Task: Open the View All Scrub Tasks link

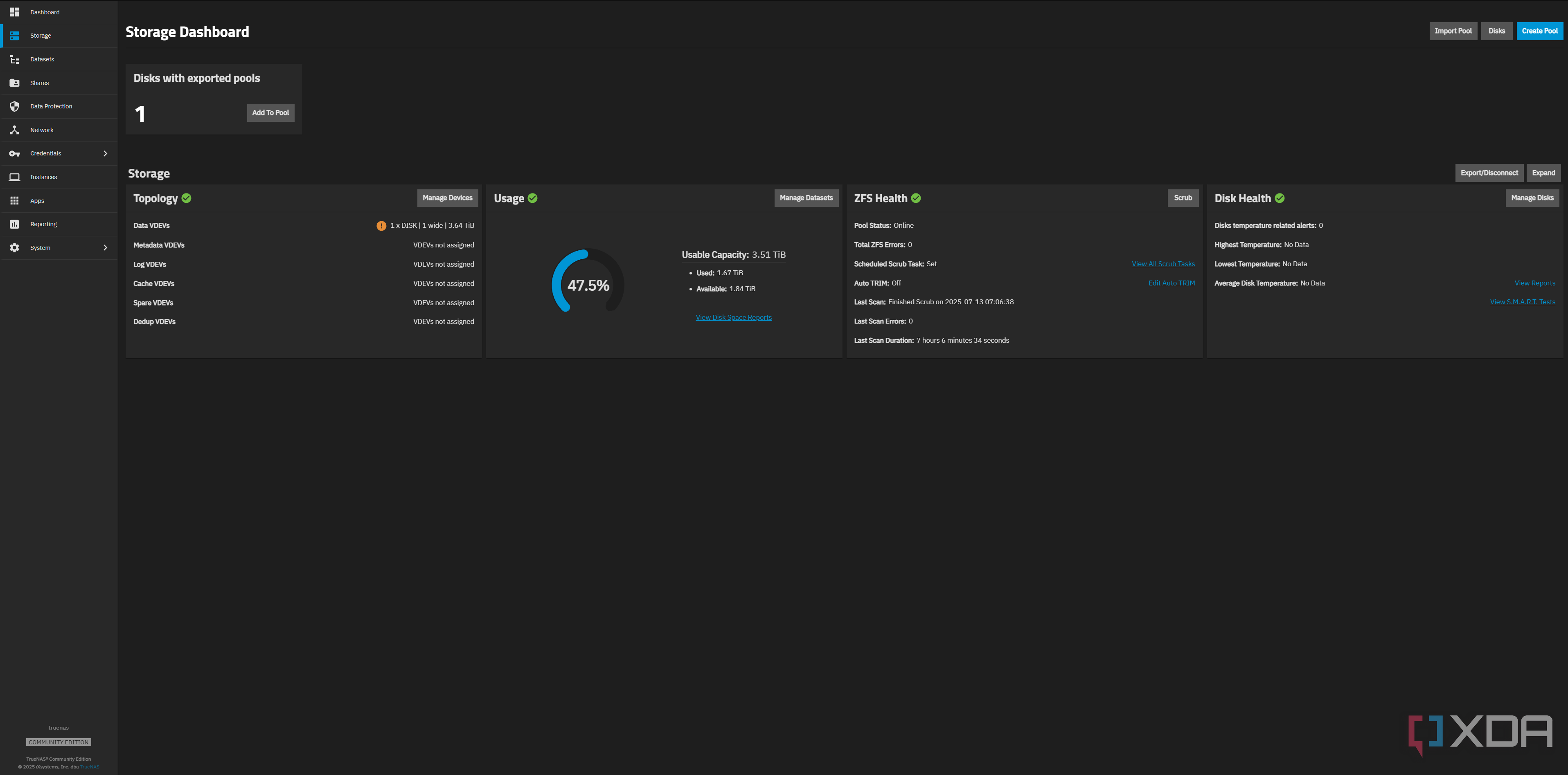Action: coord(1163,264)
